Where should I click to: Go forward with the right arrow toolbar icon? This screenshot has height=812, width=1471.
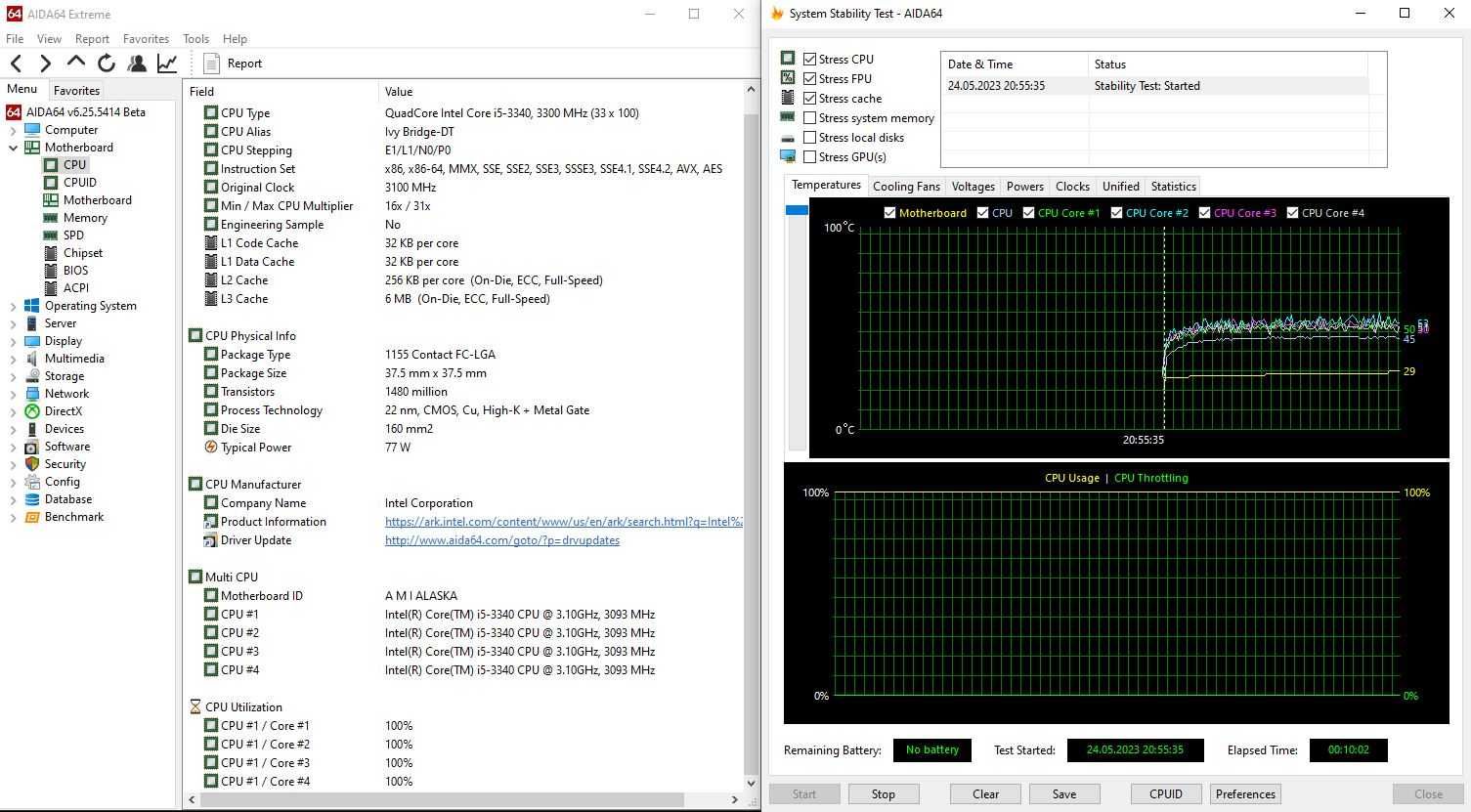[x=45, y=64]
